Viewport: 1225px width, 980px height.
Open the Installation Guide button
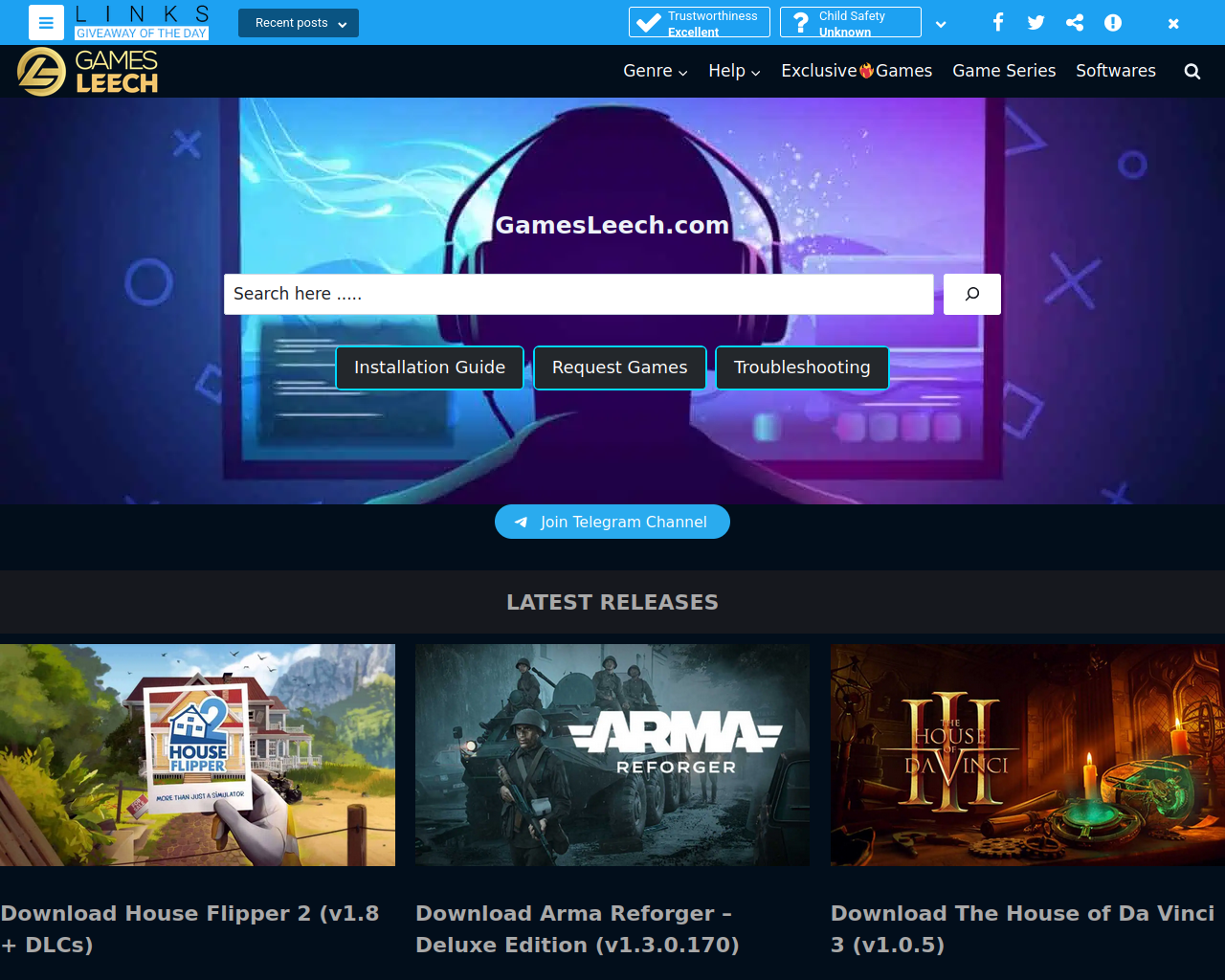(430, 367)
